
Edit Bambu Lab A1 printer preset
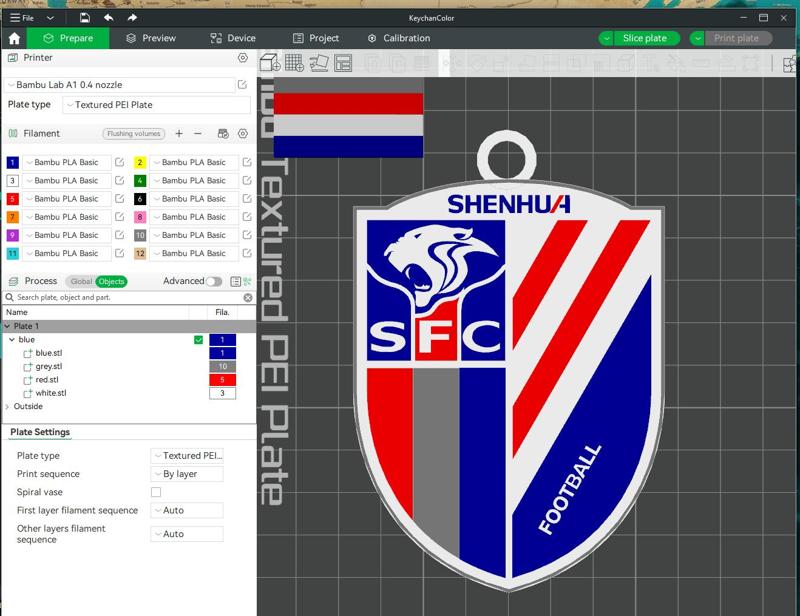pyautogui.click(x=242, y=85)
